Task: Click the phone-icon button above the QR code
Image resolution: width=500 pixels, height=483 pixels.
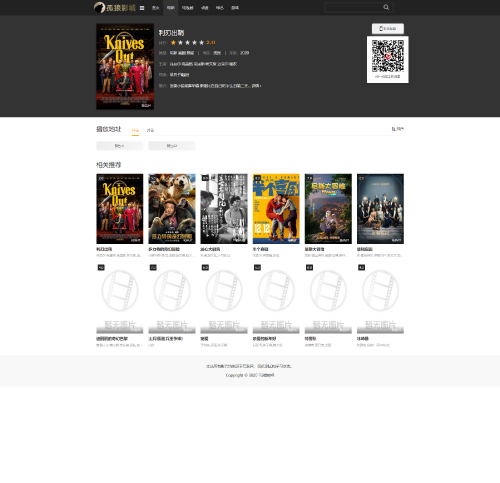Action: (x=388, y=29)
